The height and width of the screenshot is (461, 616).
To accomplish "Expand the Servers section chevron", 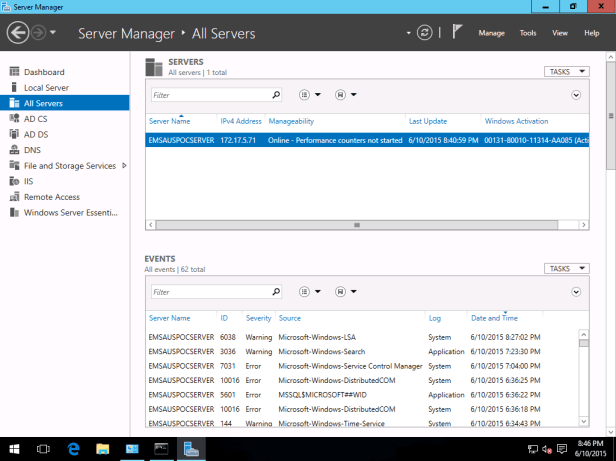I will (x=577, y=95).
